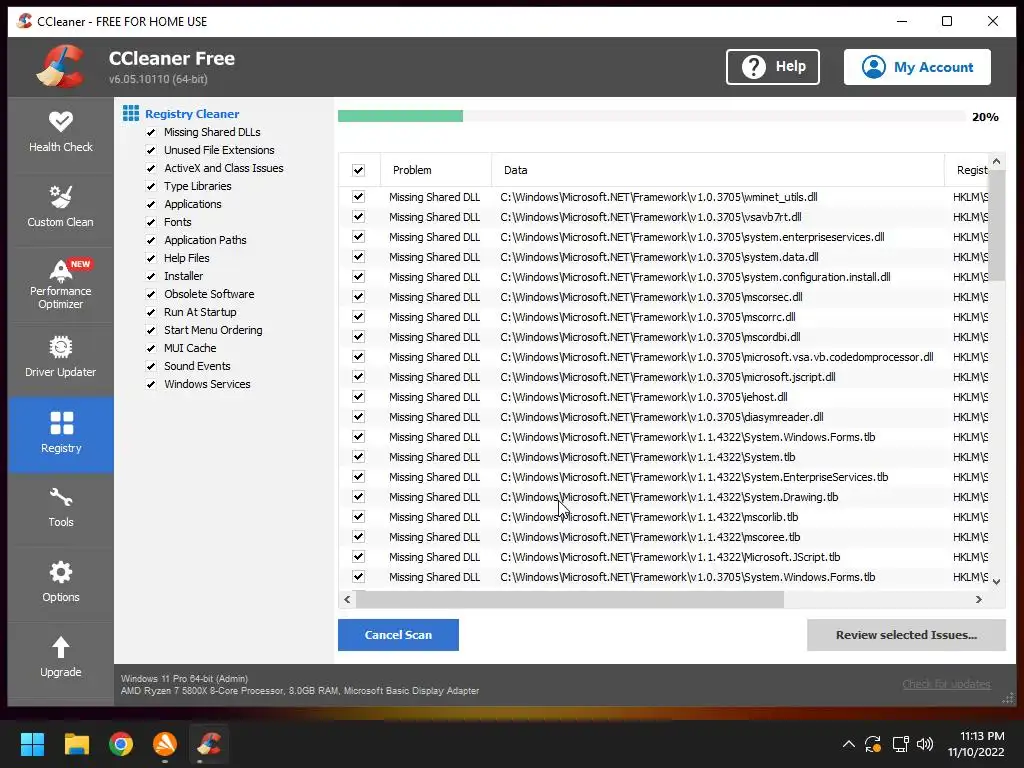Toggle Start Menu Ordering checkbox
Screen dimensions: 1024x768
(x=151, y=330)
